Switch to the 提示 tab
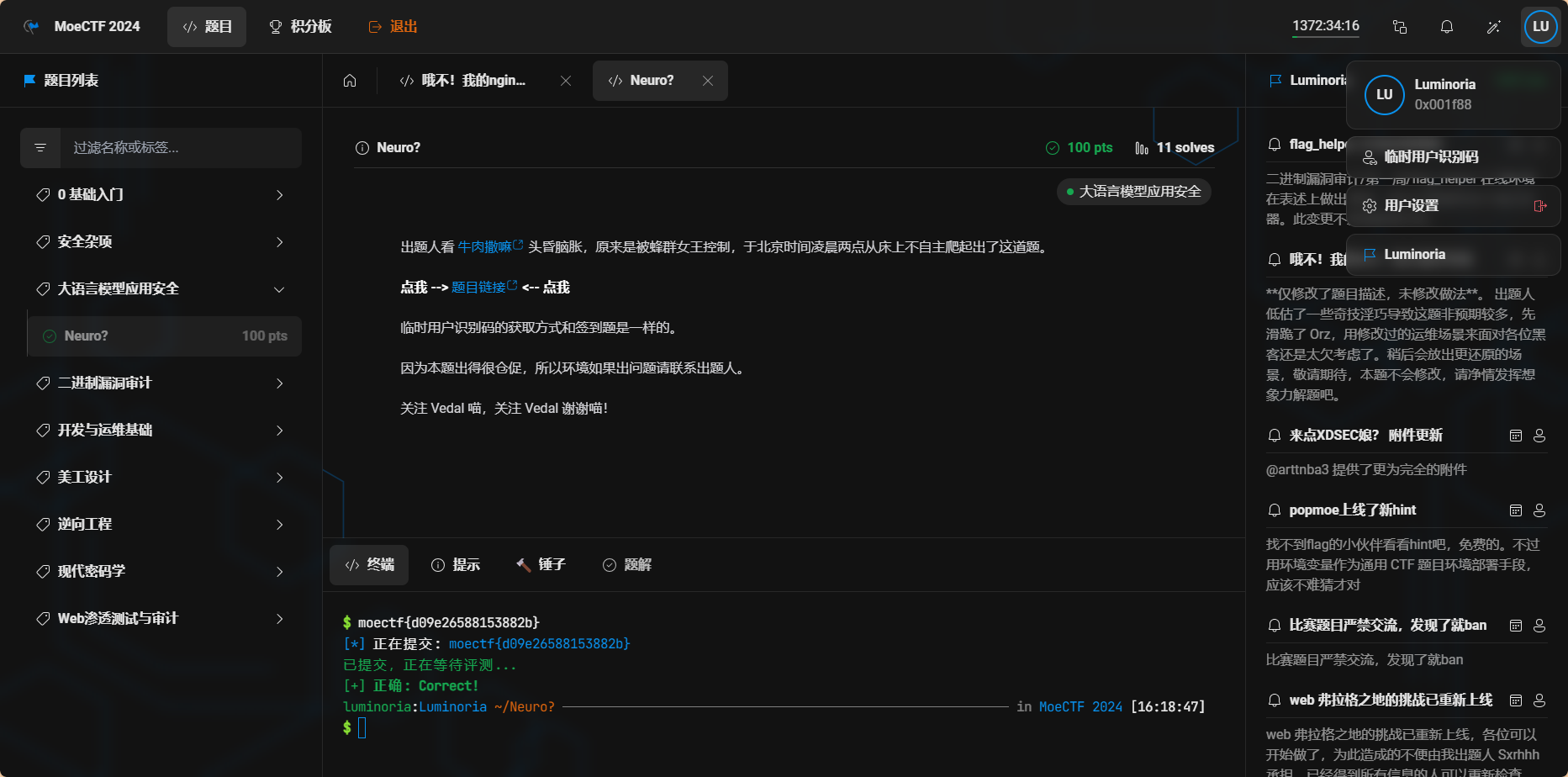 (456, 565)
